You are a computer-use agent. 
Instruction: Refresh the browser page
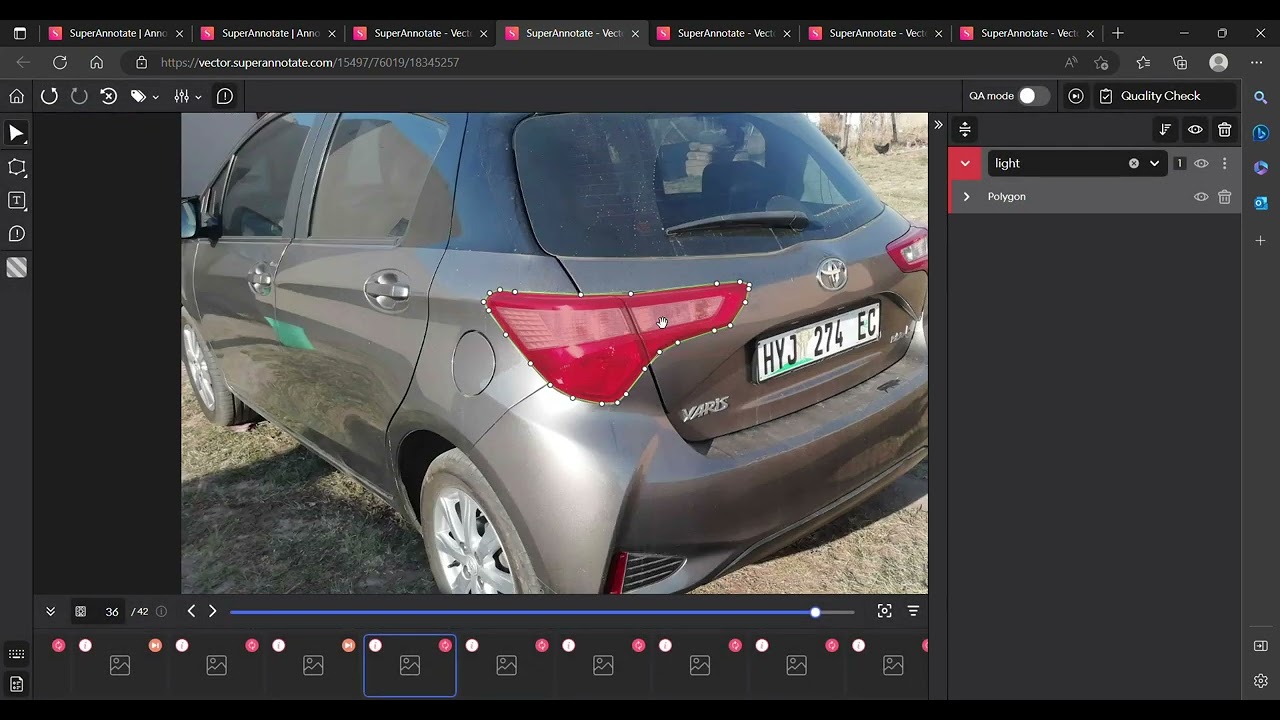(x=60, y=62)
